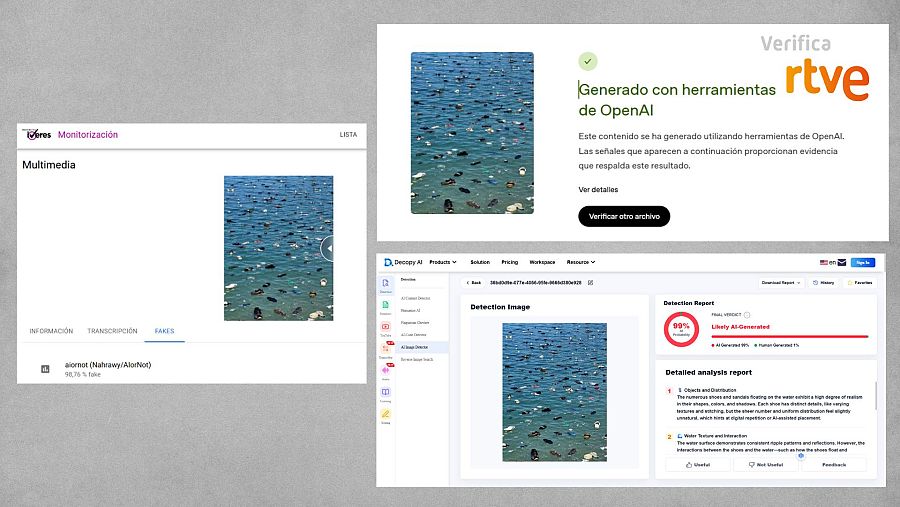Image resolution: width=900 pixels, height=507 pixels.
Task: Click the bar chart icon beside aiornot result
Action: click(45, 369)
